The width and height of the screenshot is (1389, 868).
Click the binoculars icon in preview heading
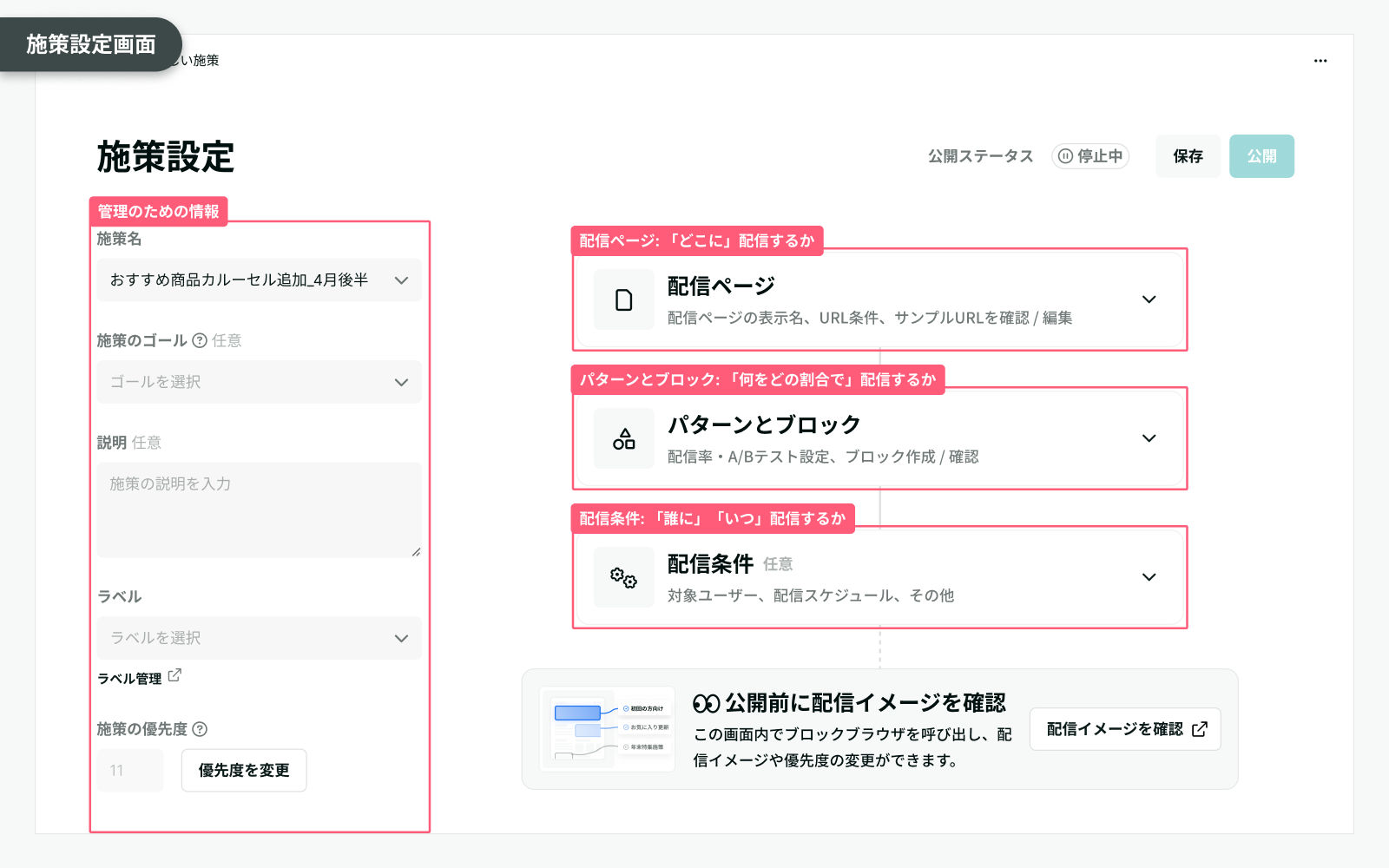click(x=706, y=703)
